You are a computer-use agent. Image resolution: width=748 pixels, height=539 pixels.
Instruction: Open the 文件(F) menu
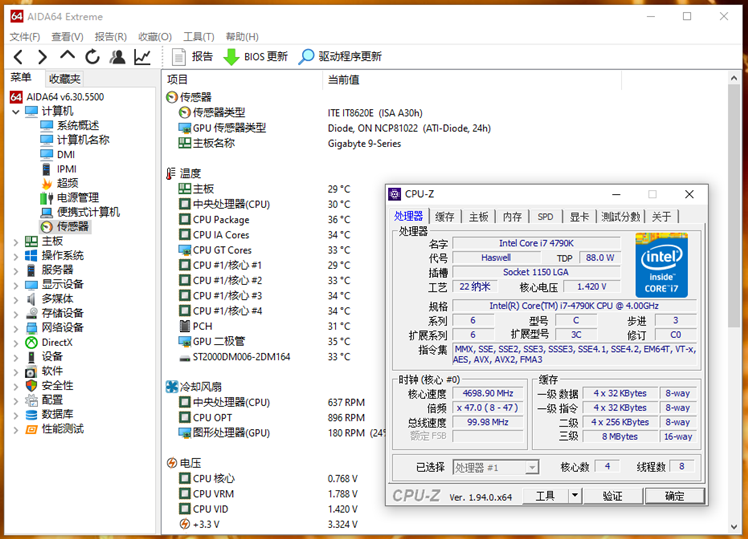click(x=25, y=37)
